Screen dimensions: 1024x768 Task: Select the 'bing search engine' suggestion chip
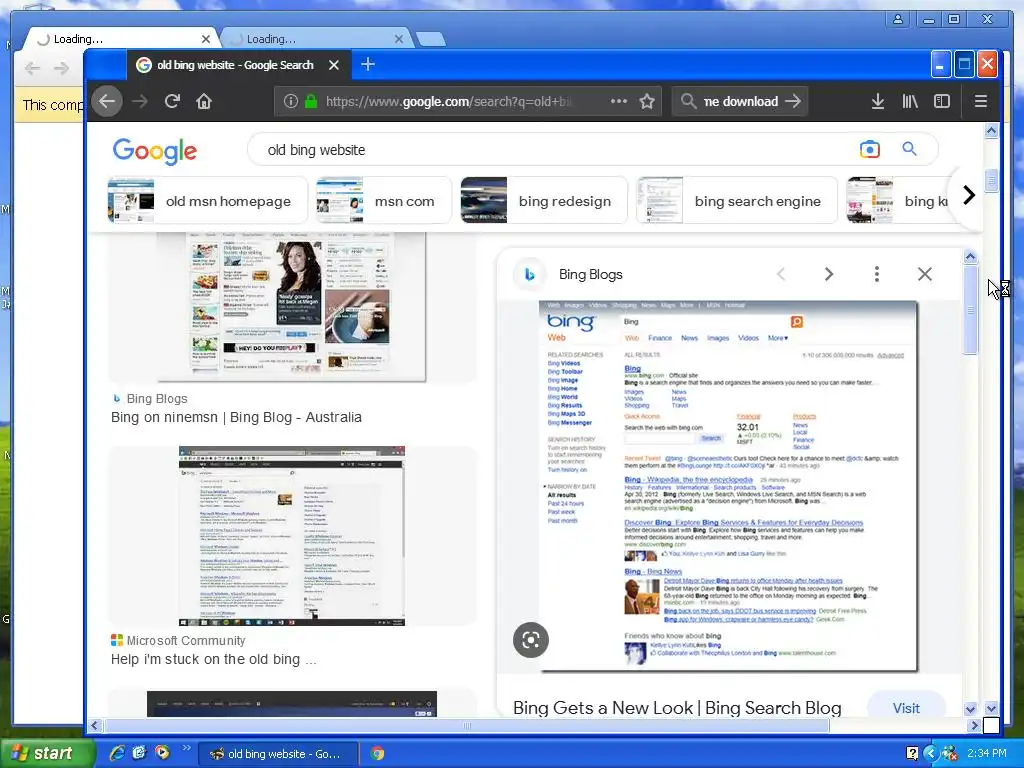pyautogui.click(x=737, y=201)
